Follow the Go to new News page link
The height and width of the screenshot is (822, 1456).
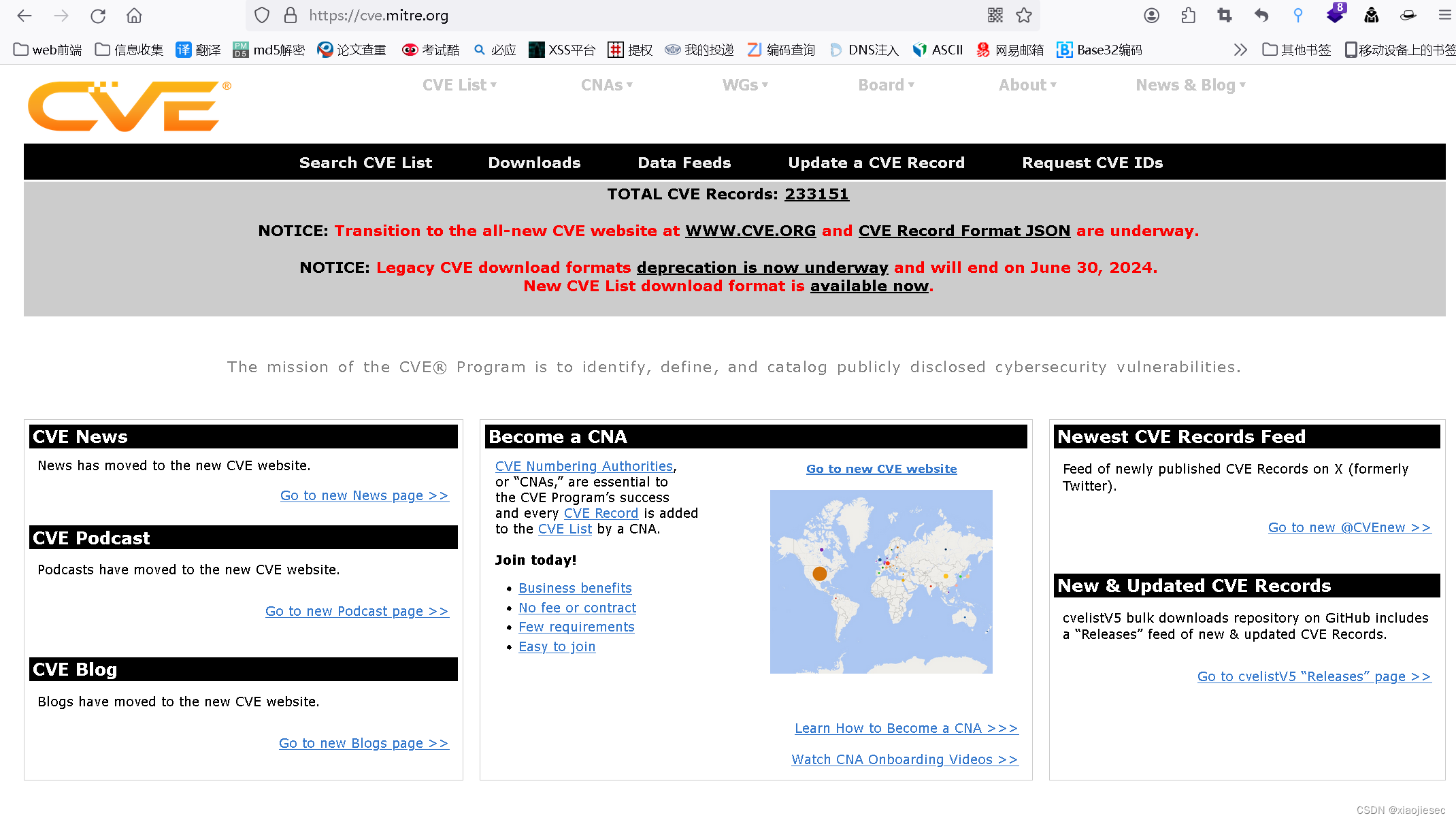(x=364, y=495)
